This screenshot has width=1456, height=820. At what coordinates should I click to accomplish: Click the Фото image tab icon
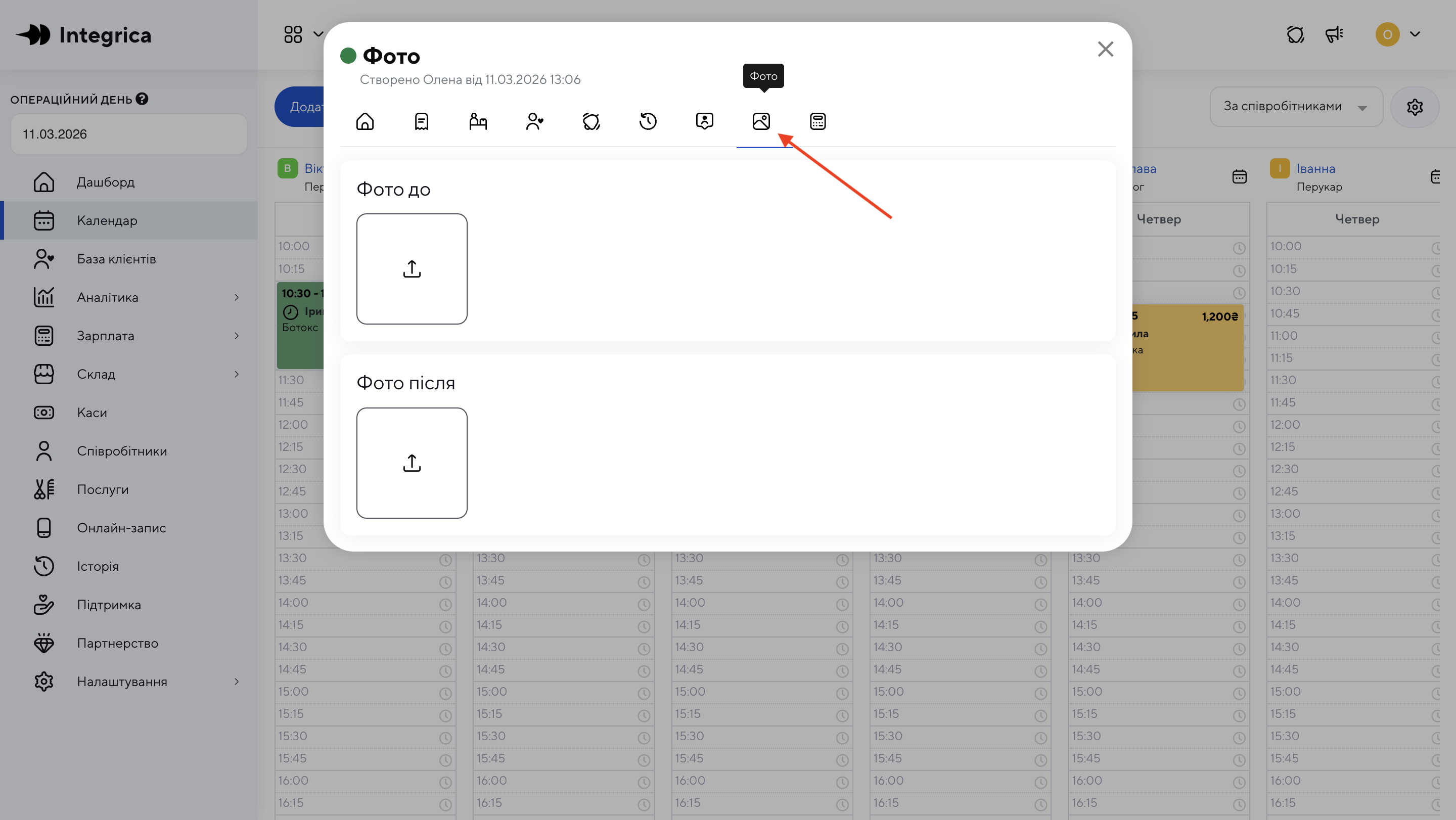coord(761,121)
